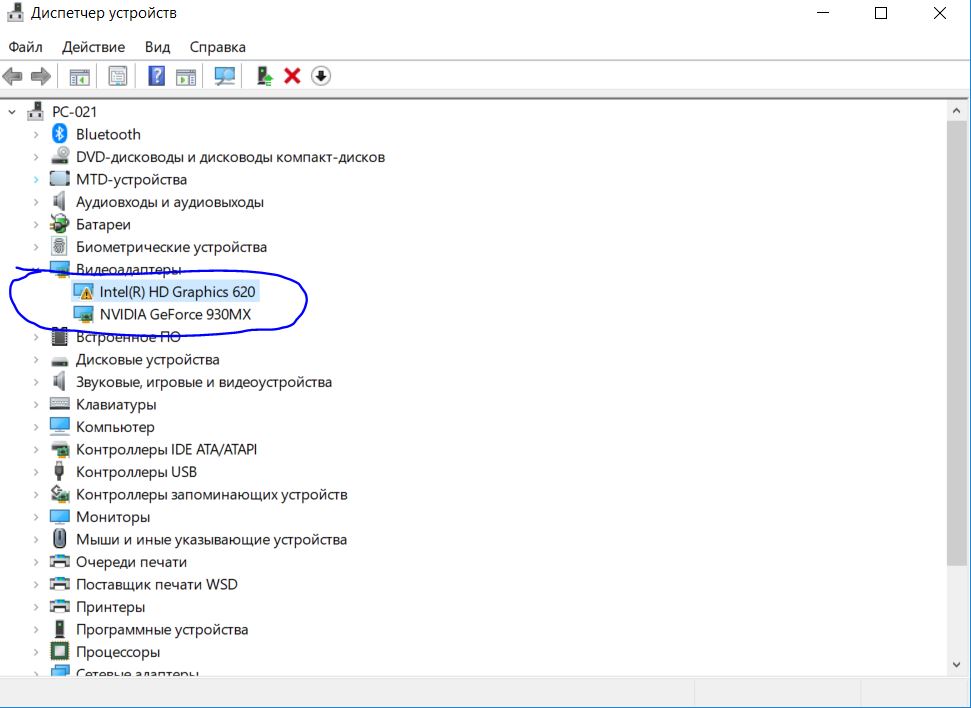Select Intel(R) HD Graphics 620 entry
971x708 pixels.
[x=177, y=292]
